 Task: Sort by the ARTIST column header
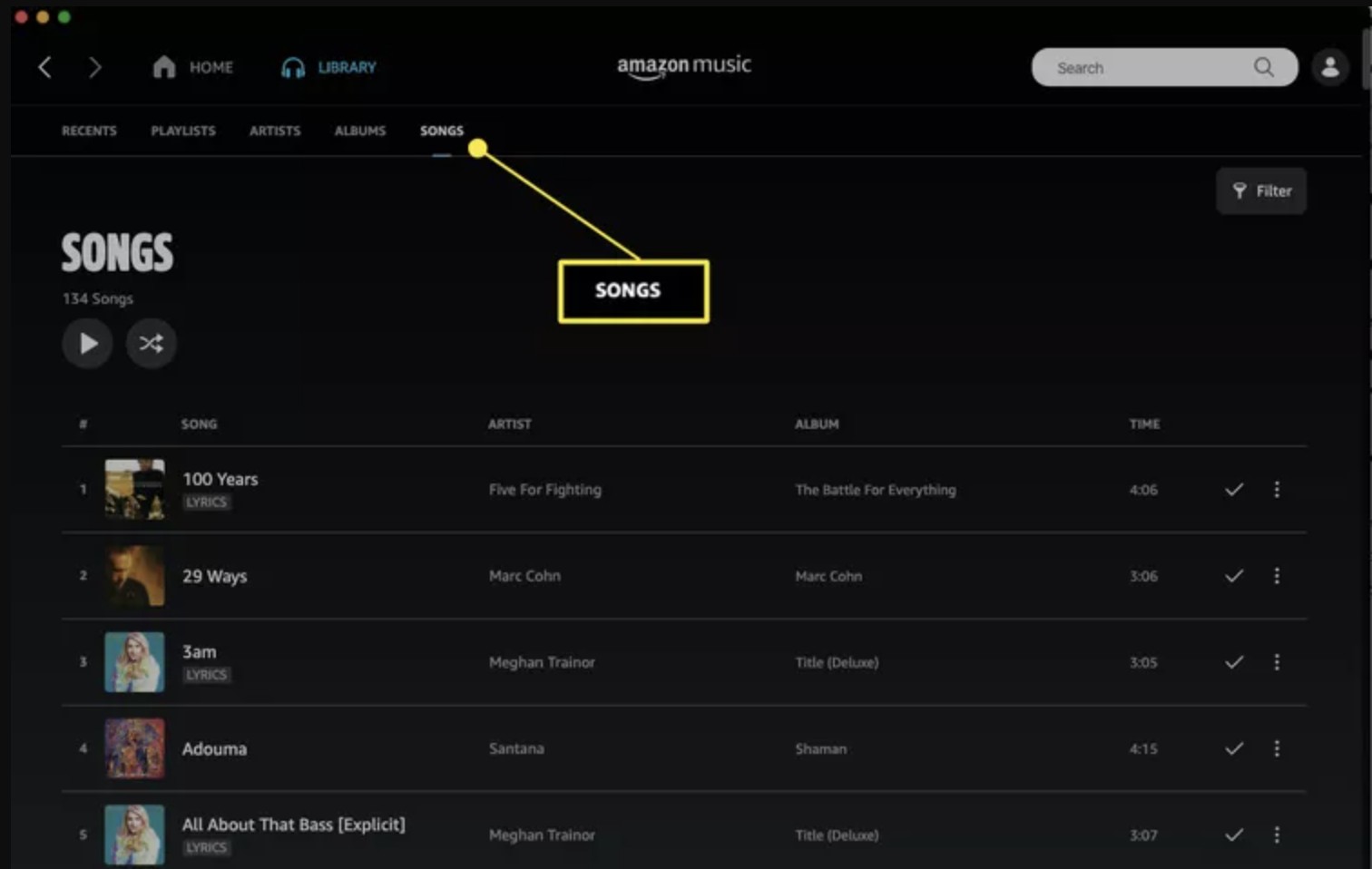[x=510, y=424]
